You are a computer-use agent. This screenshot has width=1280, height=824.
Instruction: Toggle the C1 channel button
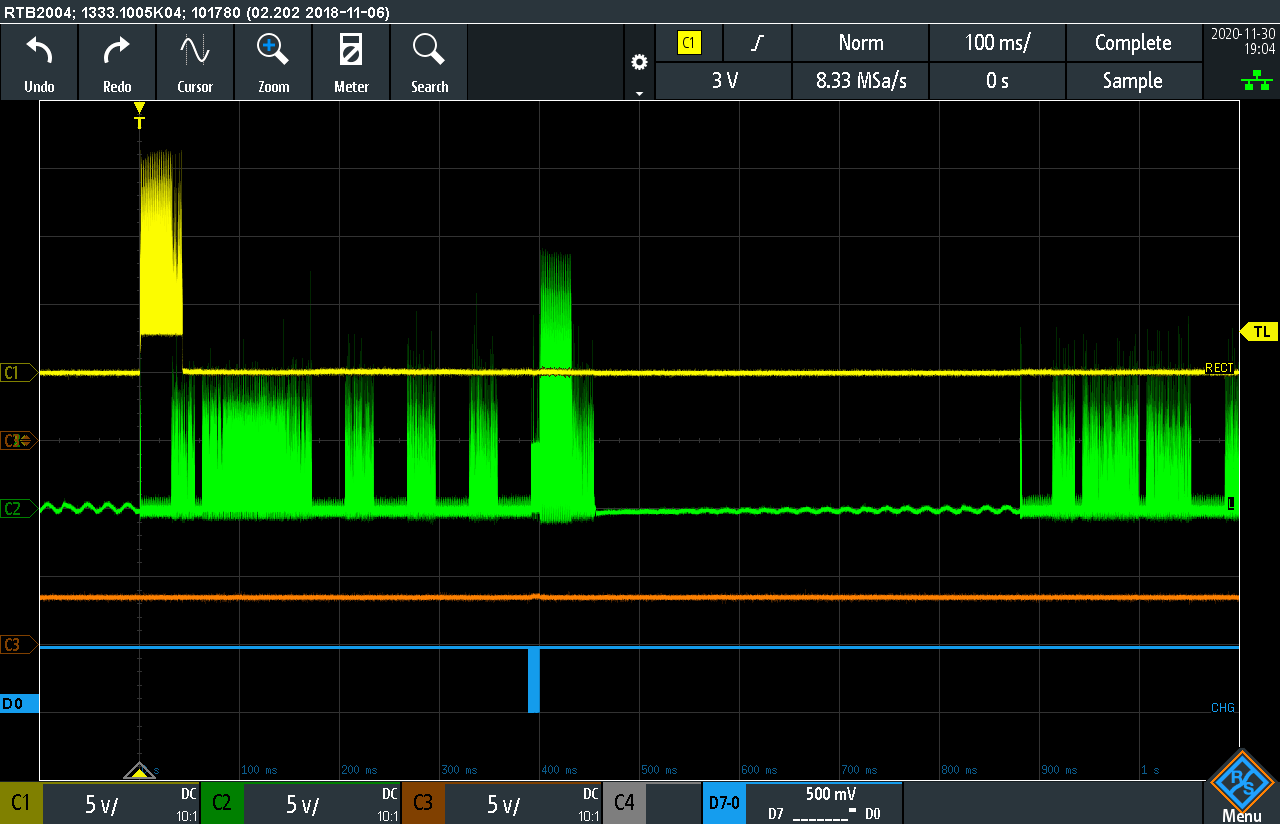click(x=21, y=803)
